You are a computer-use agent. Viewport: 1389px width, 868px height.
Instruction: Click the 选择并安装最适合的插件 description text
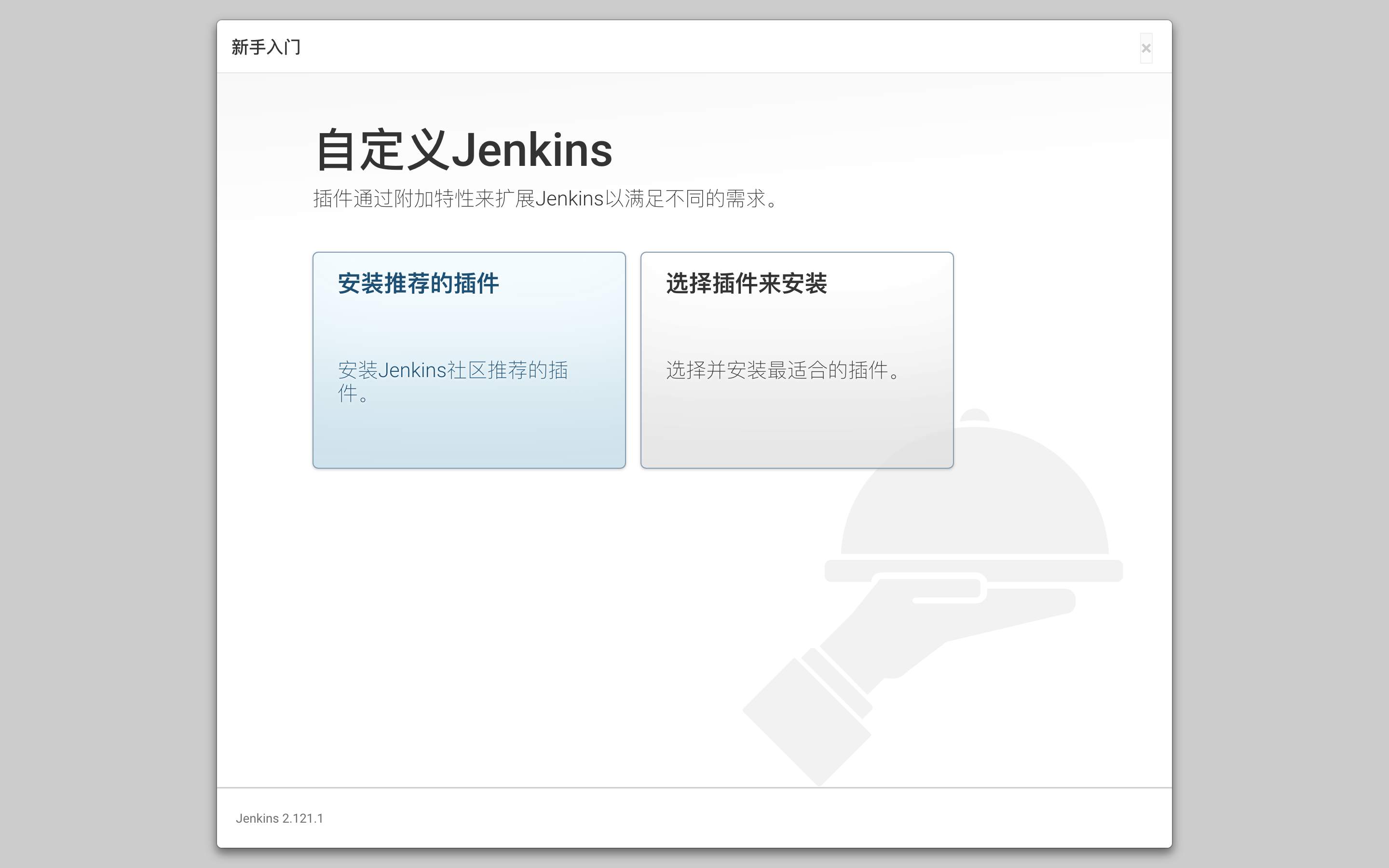click(x=783, y=370)
